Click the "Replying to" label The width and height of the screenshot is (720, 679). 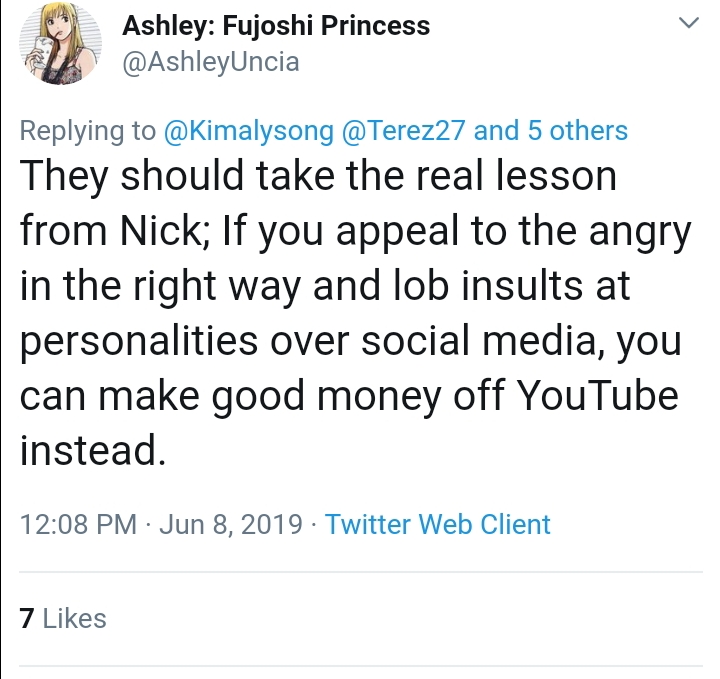click(88, 131)
